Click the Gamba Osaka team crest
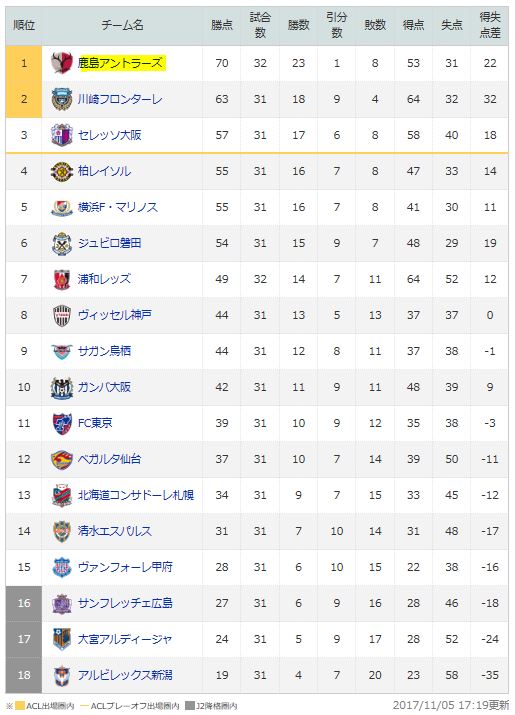The height and width of the screenshot is (715, 515). (62, 387)
